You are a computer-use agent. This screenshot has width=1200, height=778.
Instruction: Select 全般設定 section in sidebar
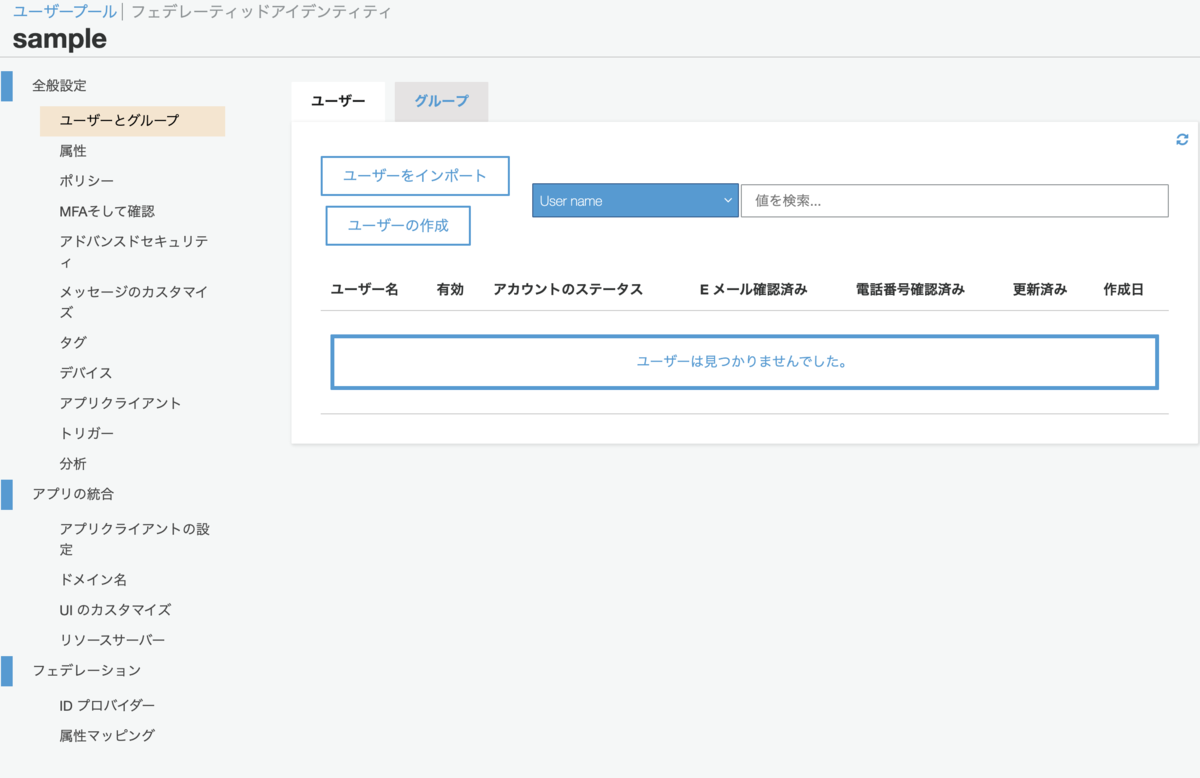pyautogui.click(x=59, y=86)
